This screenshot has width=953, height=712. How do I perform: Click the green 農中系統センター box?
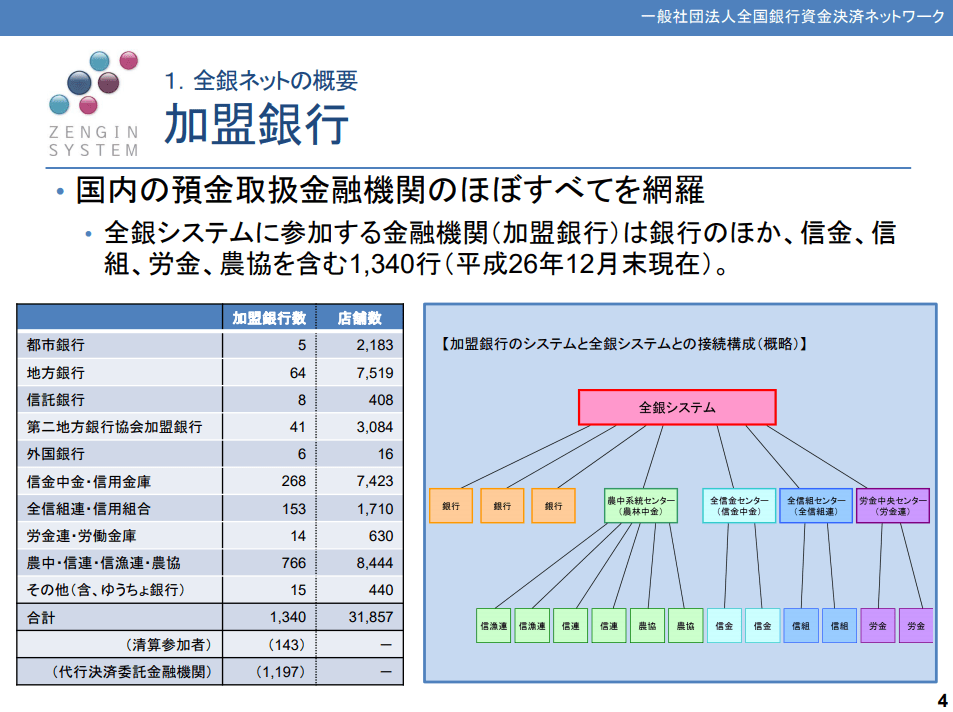640,505
